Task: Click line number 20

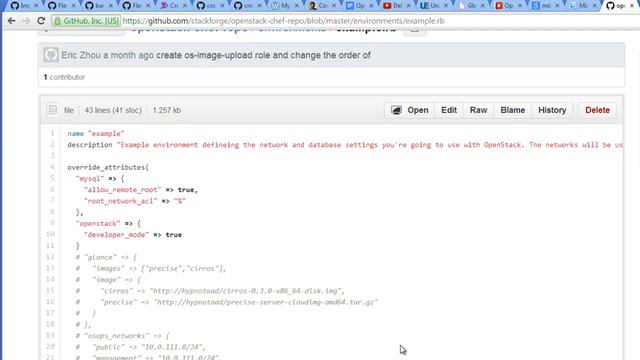Action: point(50,347)
